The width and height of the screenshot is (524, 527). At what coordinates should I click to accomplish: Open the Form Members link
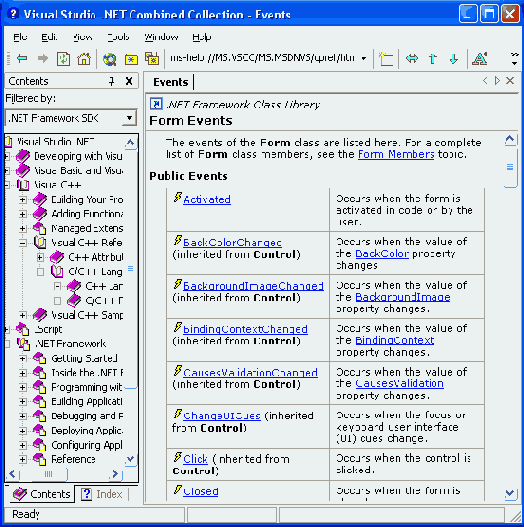point(396,154)
